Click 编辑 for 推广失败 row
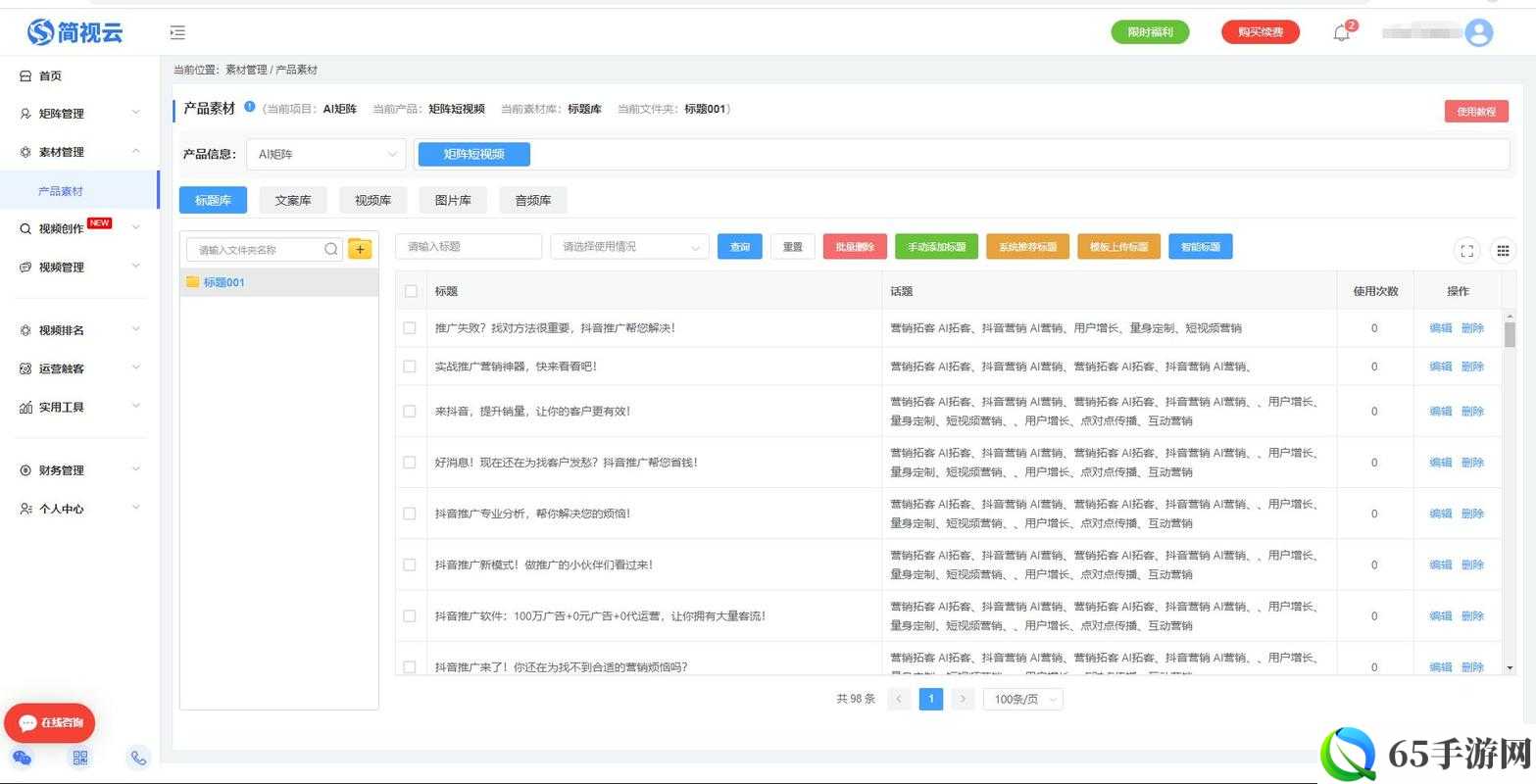The width and height of the screenshot is (1536, 784). 1440,328
